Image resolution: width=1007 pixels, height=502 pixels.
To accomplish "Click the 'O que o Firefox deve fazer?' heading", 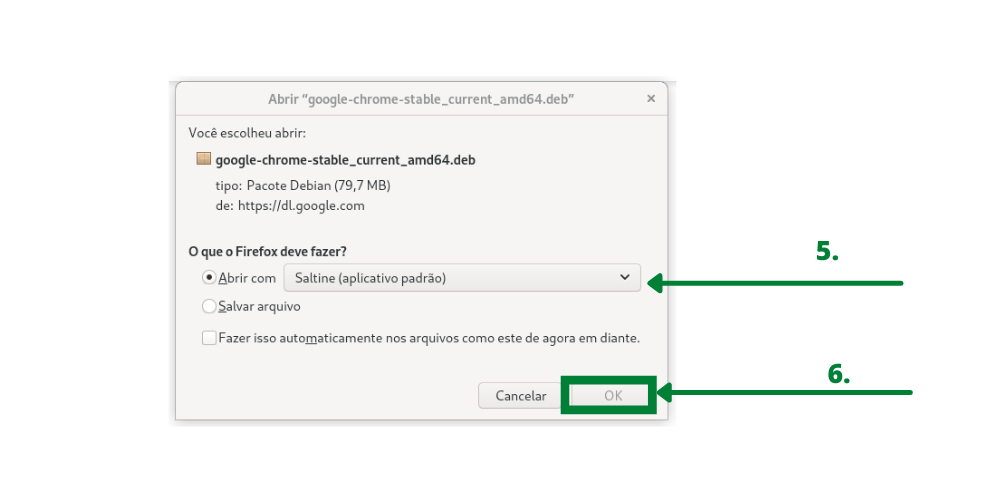I will [275, 251].
